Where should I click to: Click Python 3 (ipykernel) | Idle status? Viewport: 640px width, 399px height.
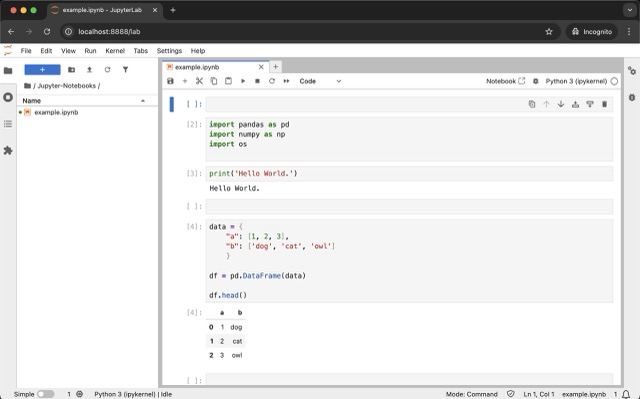(133, 394)
